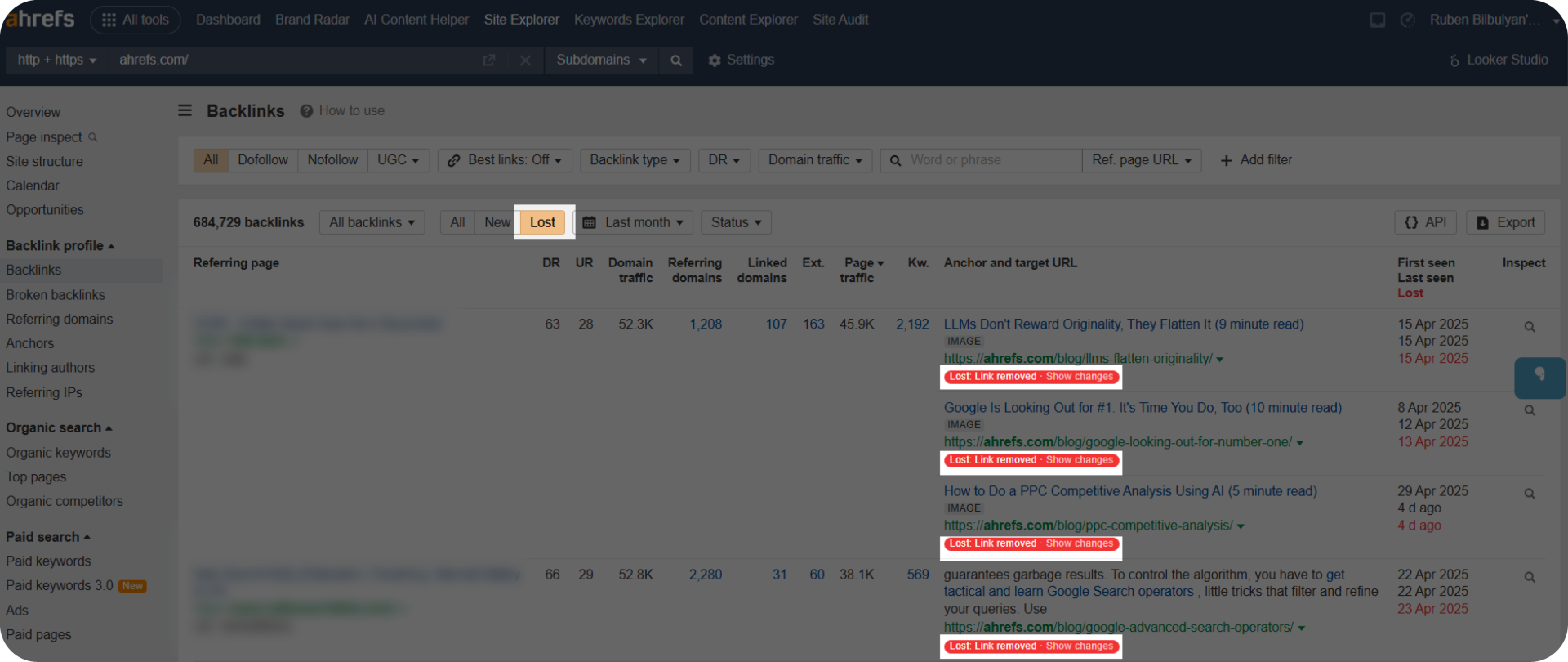Filter by Nofollow links
This screenshot has height=662, width=1568.
pos(332,160)
